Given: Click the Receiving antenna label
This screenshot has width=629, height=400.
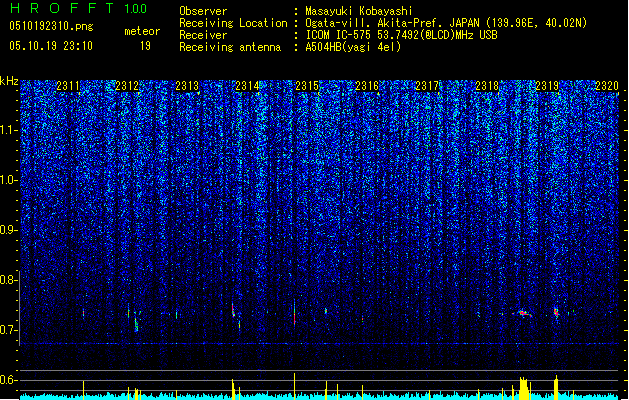Looking at the screenshot, I should tap(230, 47).
